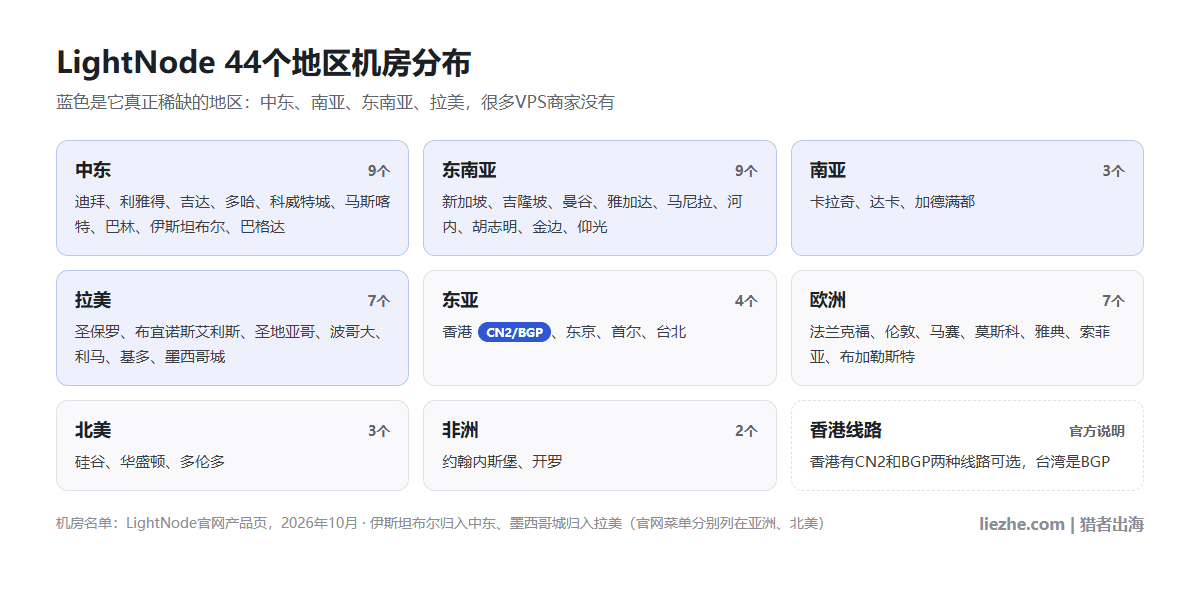The width and height of the screenshot is (1200, 590).
Task: Click the 3个 count on 南亚 card
Action: point(1114,171)
